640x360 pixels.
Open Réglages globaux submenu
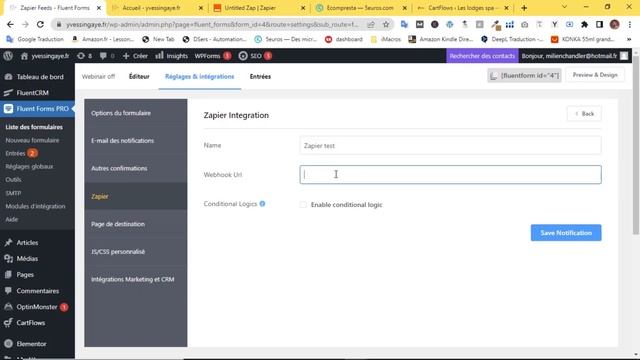[29, 166]
